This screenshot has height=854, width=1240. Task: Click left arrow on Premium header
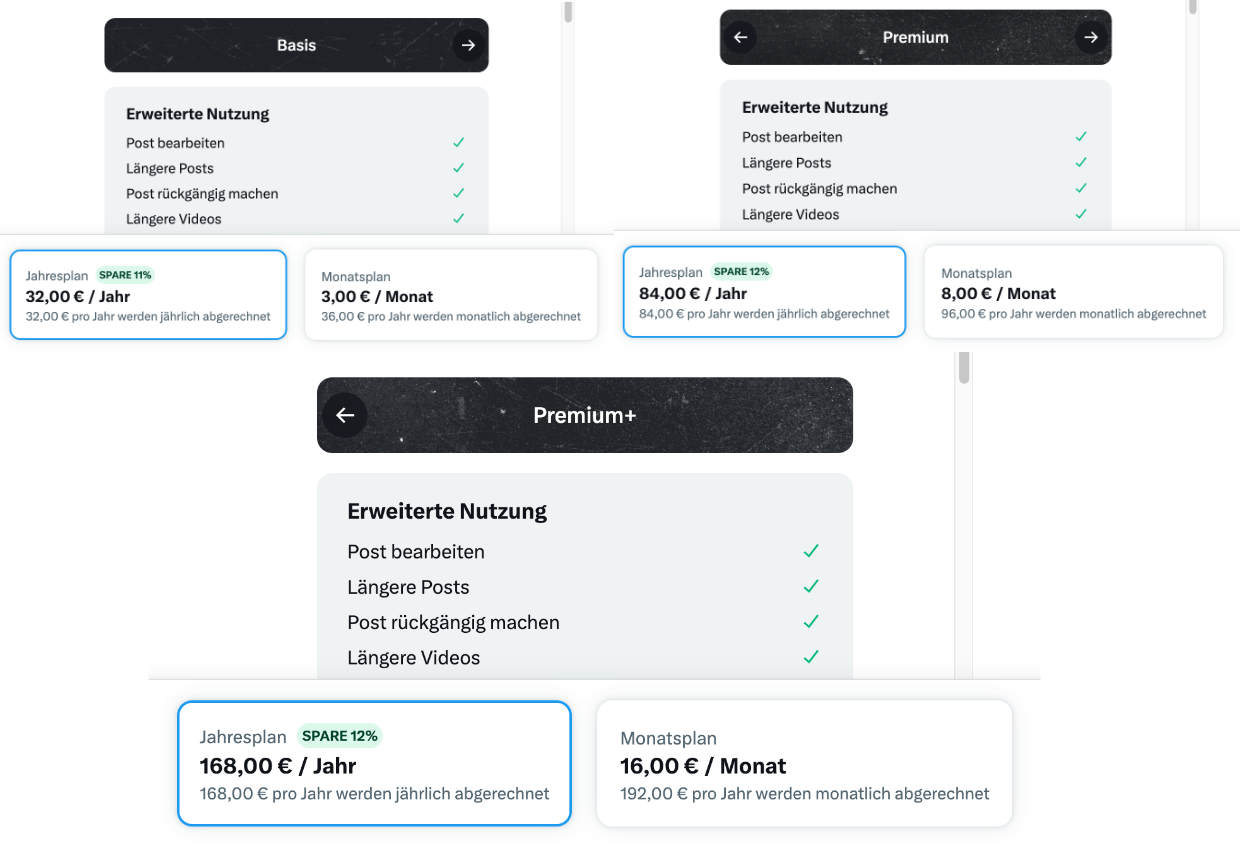click(x=740, y=37)
